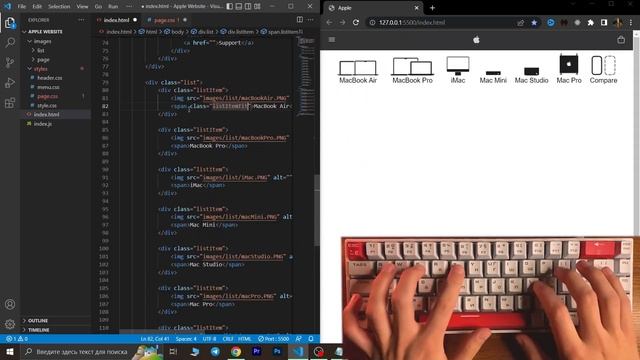Viewport: 640px width, 360px height.
Task: Expand the list folder in Explorer
Action: point(41,50)
